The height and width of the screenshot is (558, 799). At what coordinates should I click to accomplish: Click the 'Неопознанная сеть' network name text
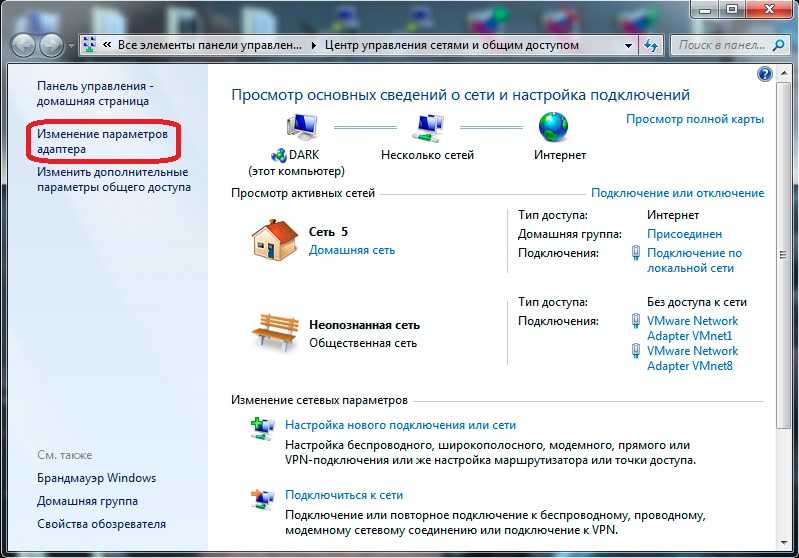point(364,325)
